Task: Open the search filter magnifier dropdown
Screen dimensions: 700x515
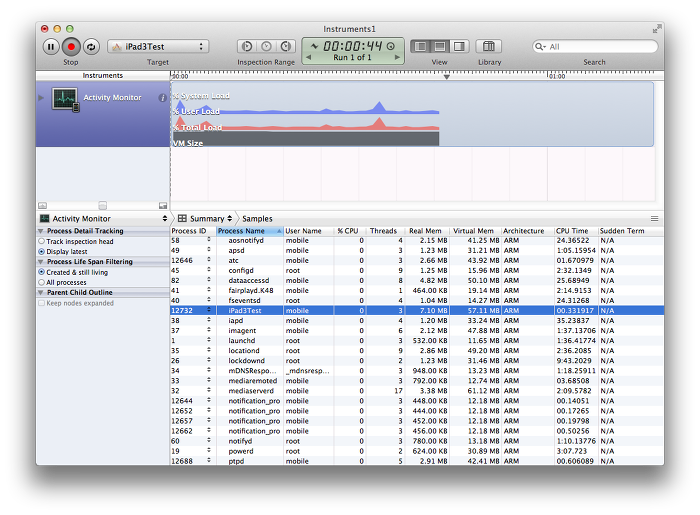Action: tap(540, 46)
